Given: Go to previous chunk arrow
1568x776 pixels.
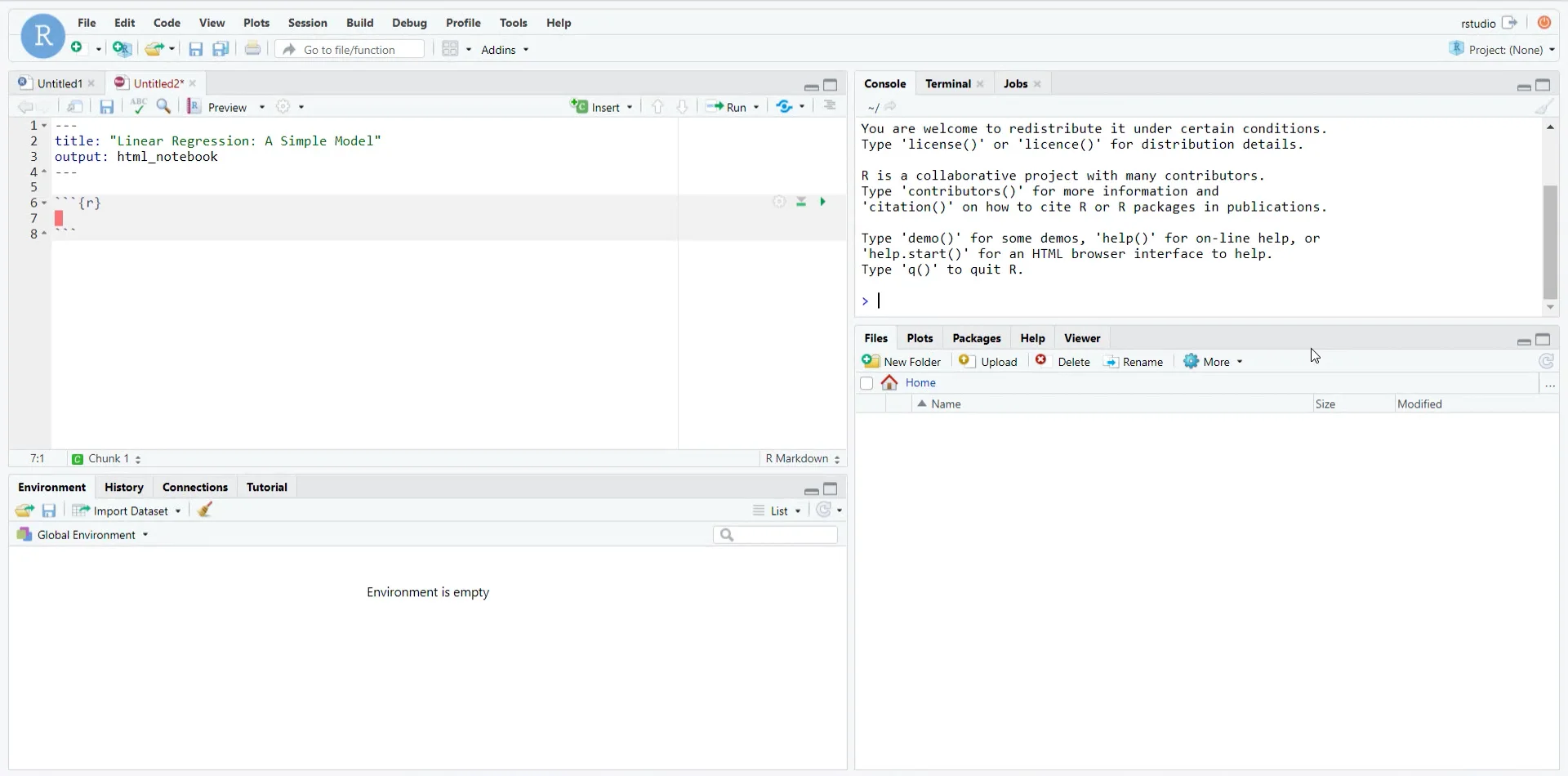Looking at the screenshot, I should (658, 106).
